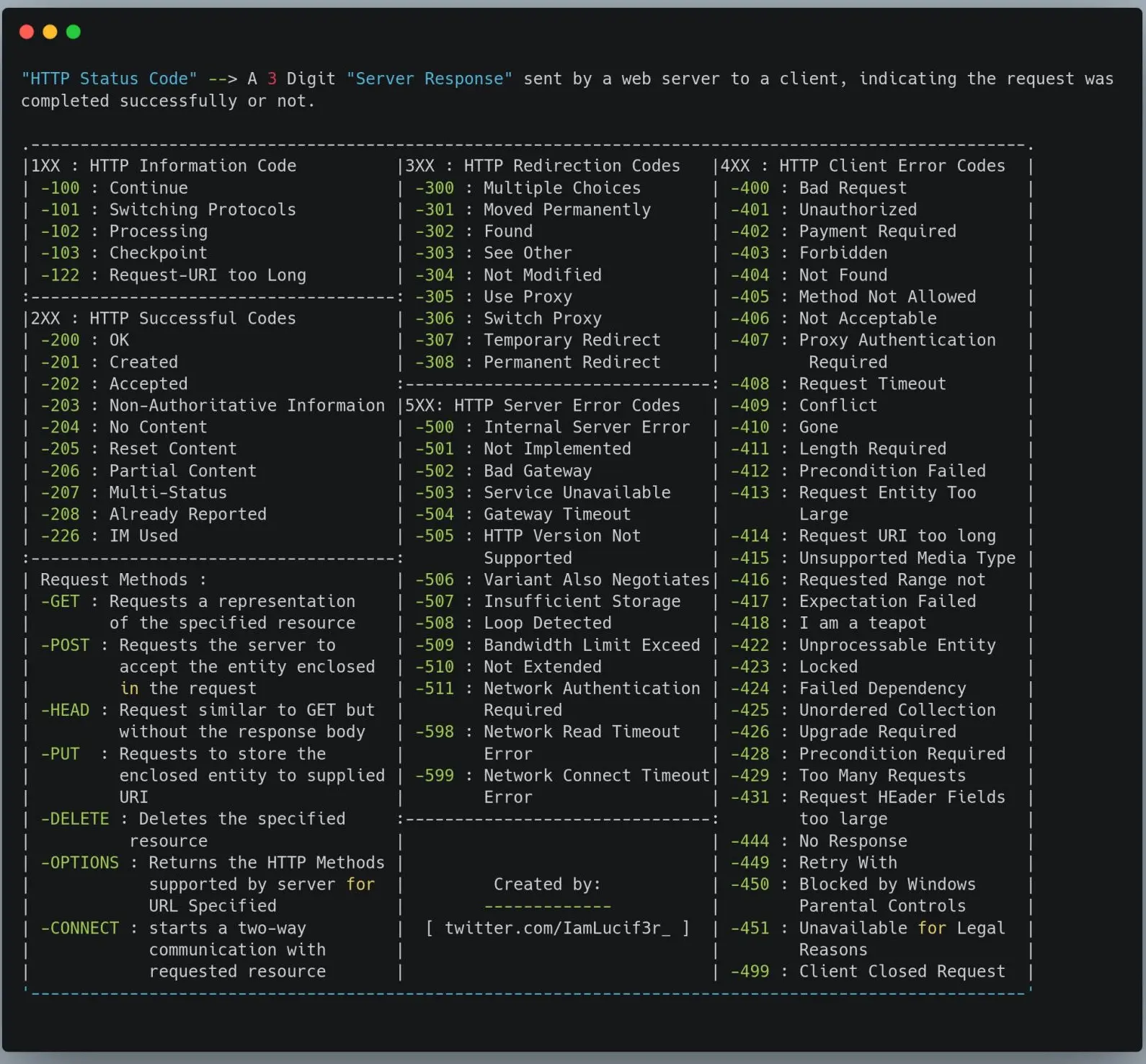Select the -508 : Loop Detected line
The width and height of the screenshot is (1146, 1064).
tap(513, 624)
